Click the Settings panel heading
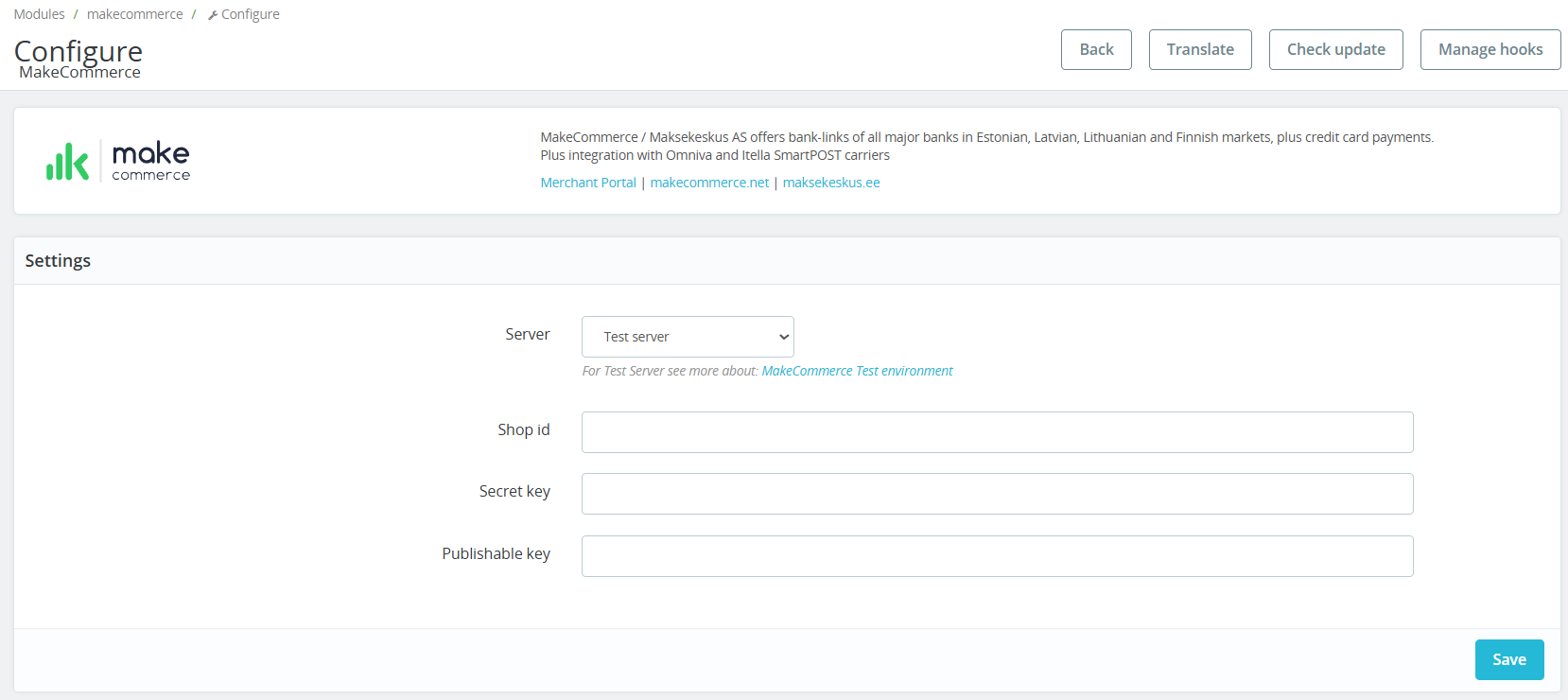This screenshot has width=1568, height=700. [58, 260]
